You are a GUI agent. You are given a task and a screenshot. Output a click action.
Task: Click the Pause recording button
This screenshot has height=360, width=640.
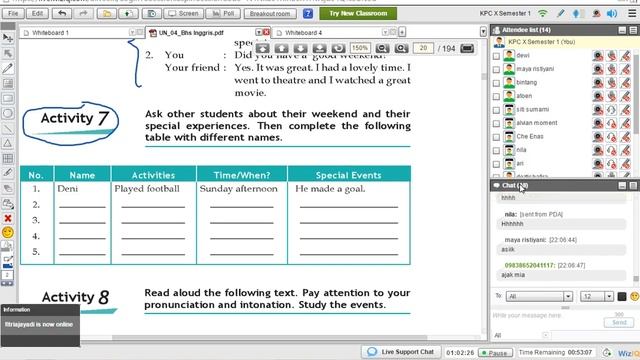pos(495,353)
